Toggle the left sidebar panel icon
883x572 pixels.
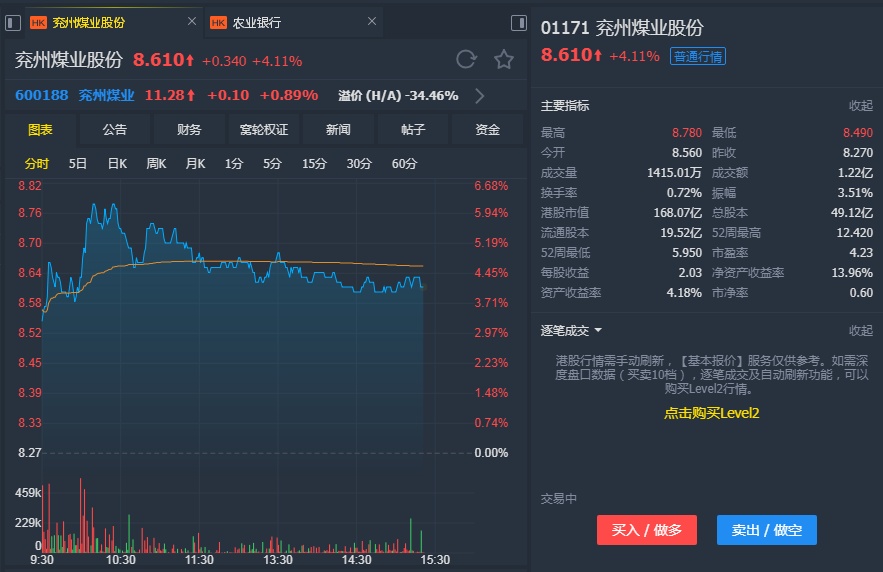pos(14,22)
